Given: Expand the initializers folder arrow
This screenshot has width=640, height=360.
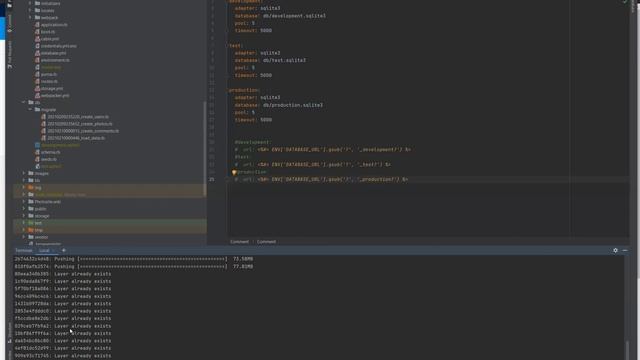Looking at the screenshot, I should 30,3.
